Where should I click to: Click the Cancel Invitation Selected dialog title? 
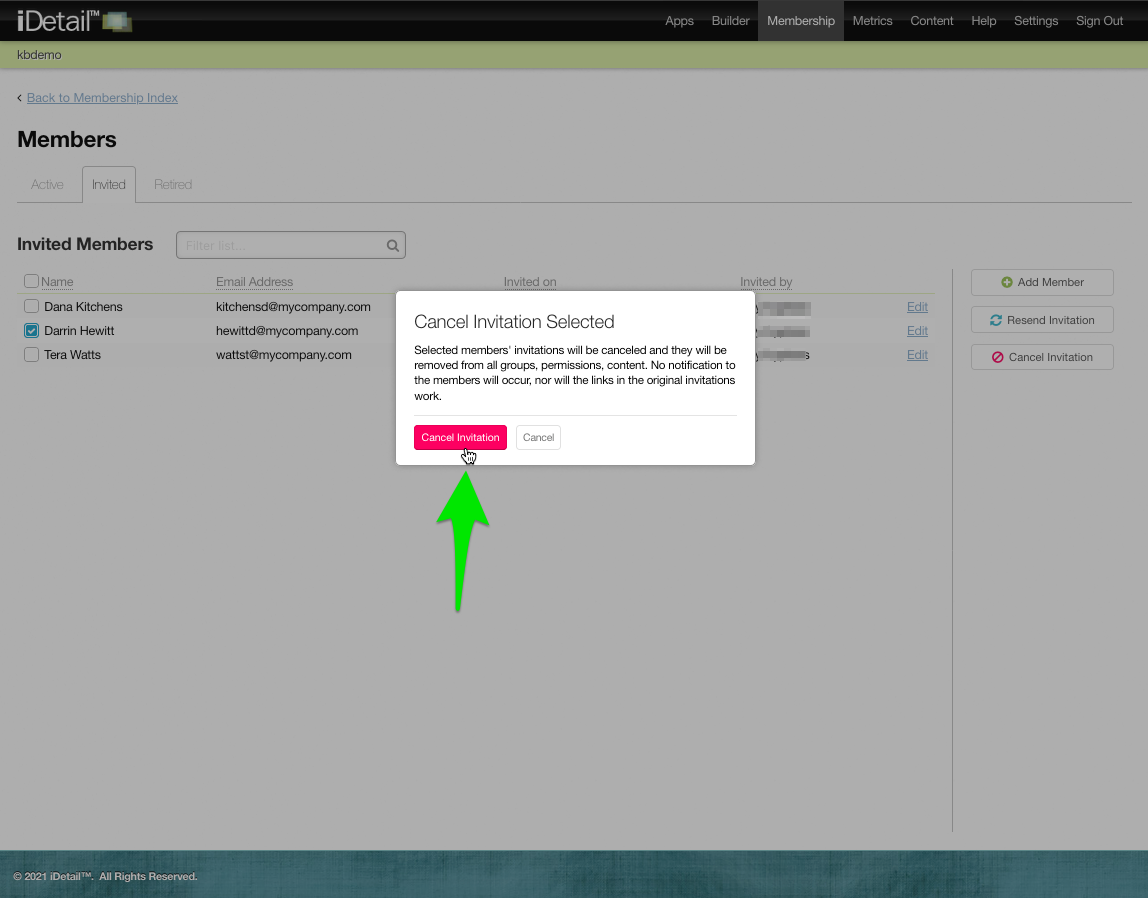(x=514, y=322)
